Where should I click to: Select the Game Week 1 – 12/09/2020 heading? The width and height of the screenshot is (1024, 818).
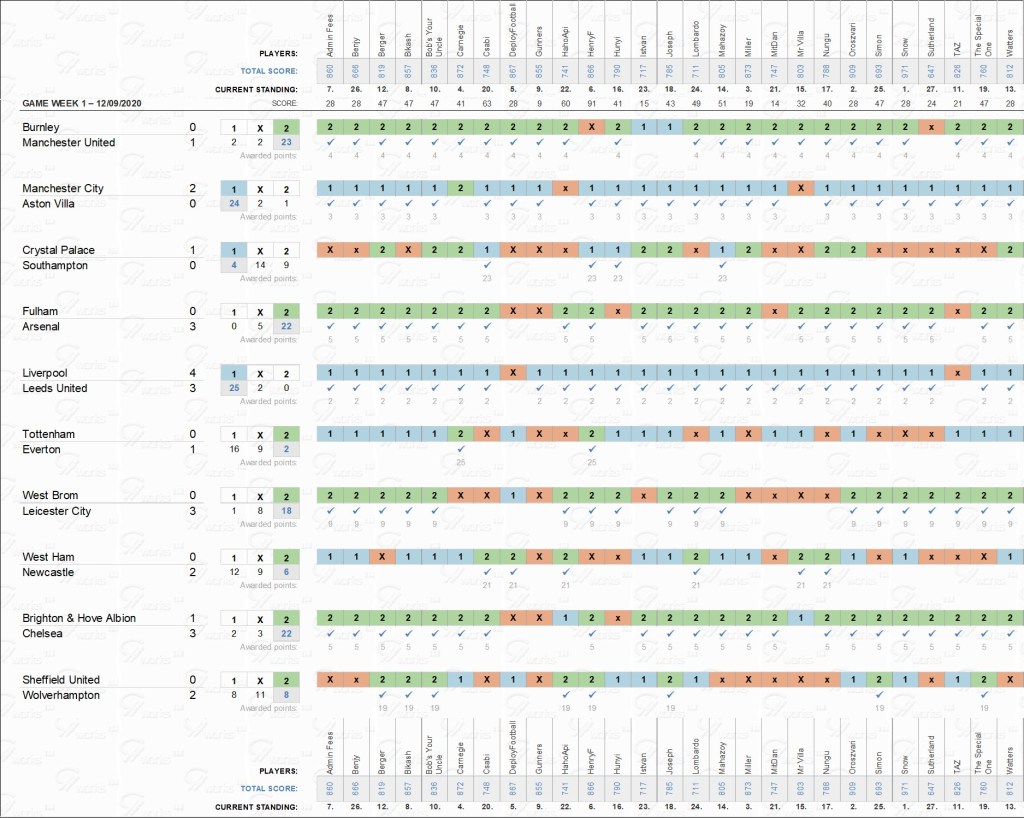pos(83,104)
